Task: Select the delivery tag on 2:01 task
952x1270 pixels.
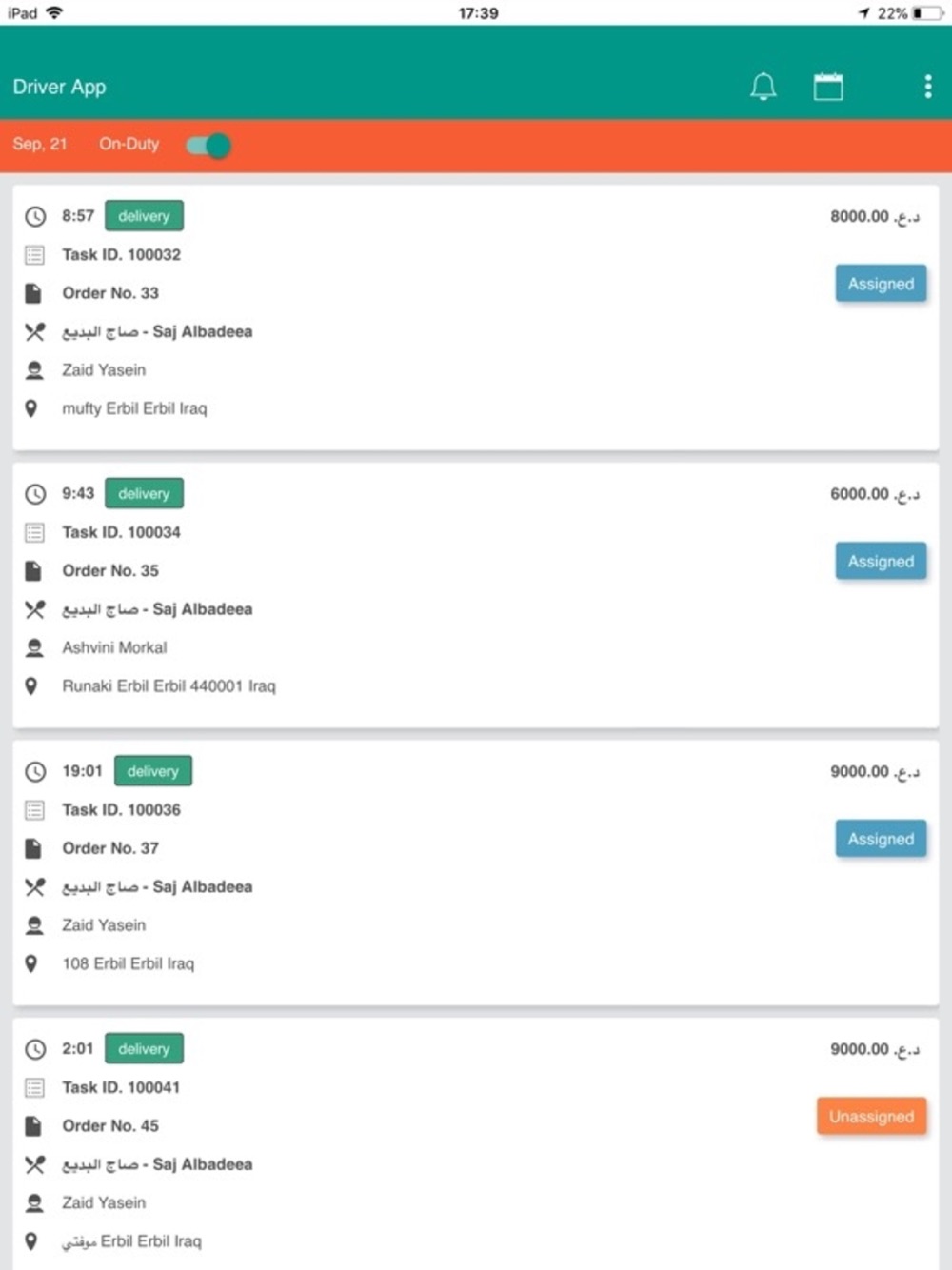Action: [x=144, y=1048]
